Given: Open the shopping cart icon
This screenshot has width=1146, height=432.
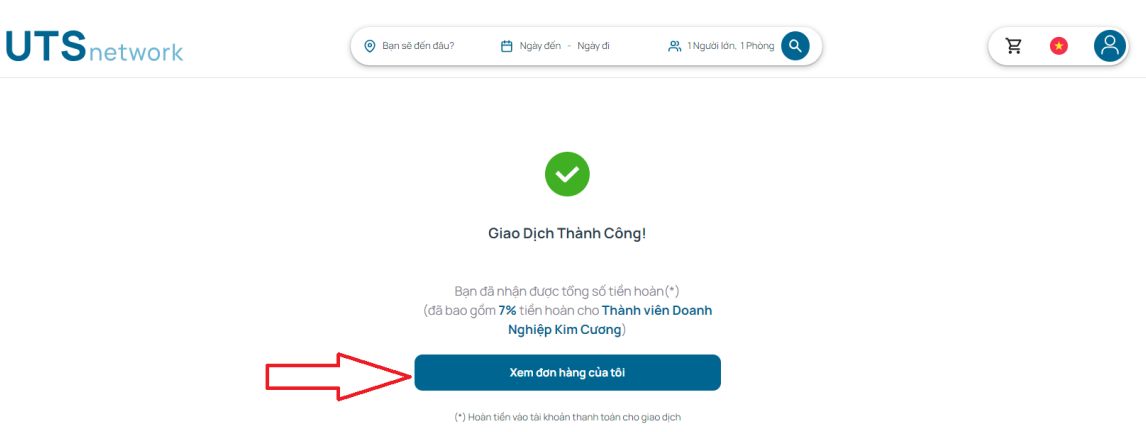Looking at the screenshot, I should [x=1014, y=46].
